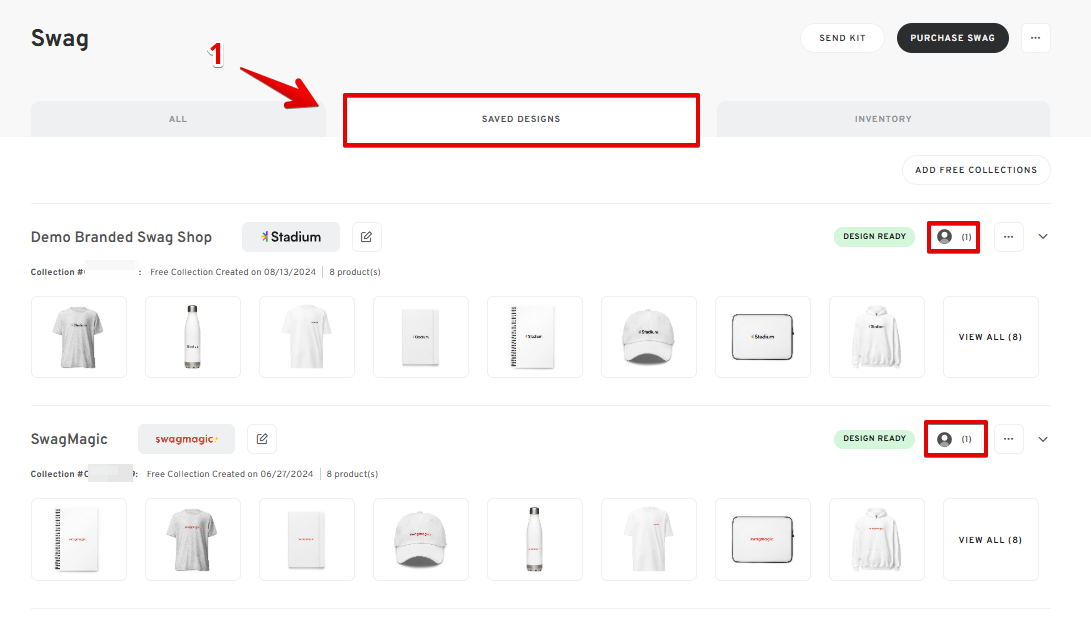Open the Stadium baseball cap thumbnail
The image size is (1091, 621).
[649, 337]
